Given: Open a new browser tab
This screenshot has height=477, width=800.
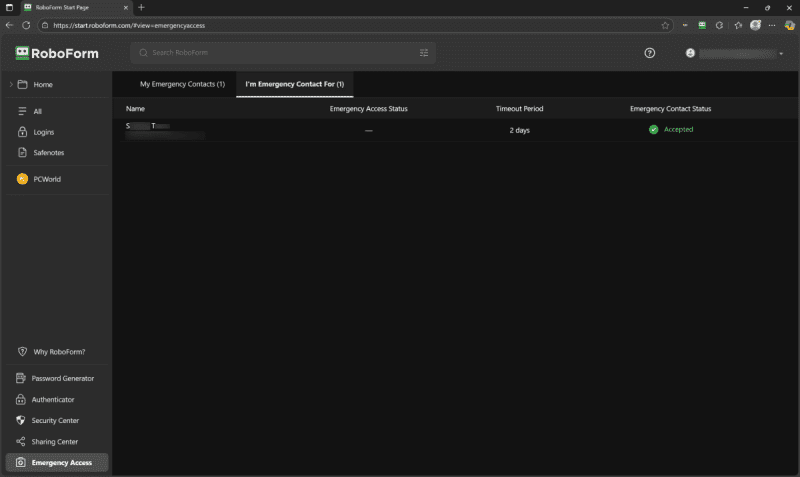Looking at the screenshot, I should coord(141,7).
